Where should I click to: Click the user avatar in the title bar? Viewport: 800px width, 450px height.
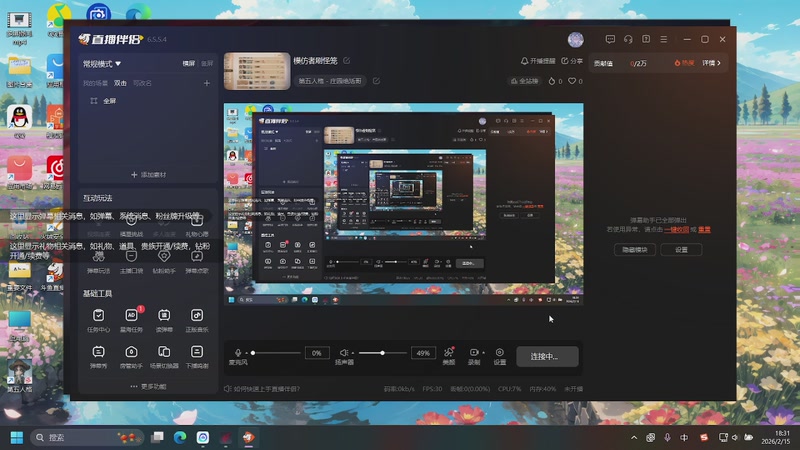point(576,39)
